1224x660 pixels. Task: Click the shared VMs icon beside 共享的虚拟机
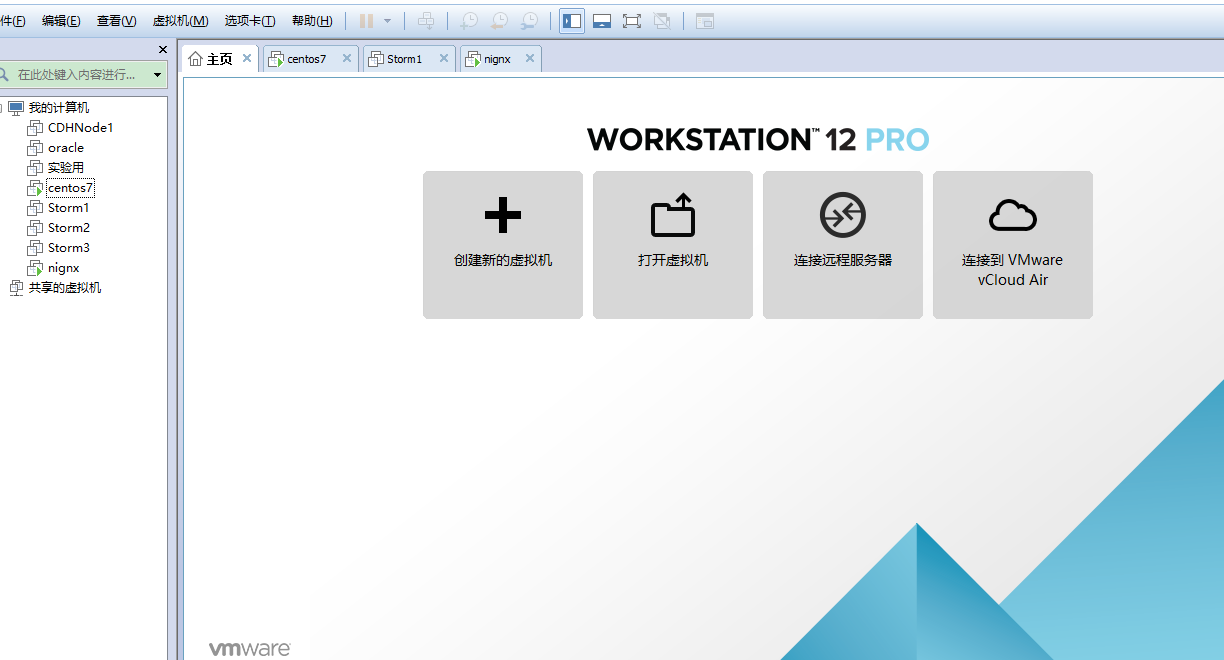point(16,288)
